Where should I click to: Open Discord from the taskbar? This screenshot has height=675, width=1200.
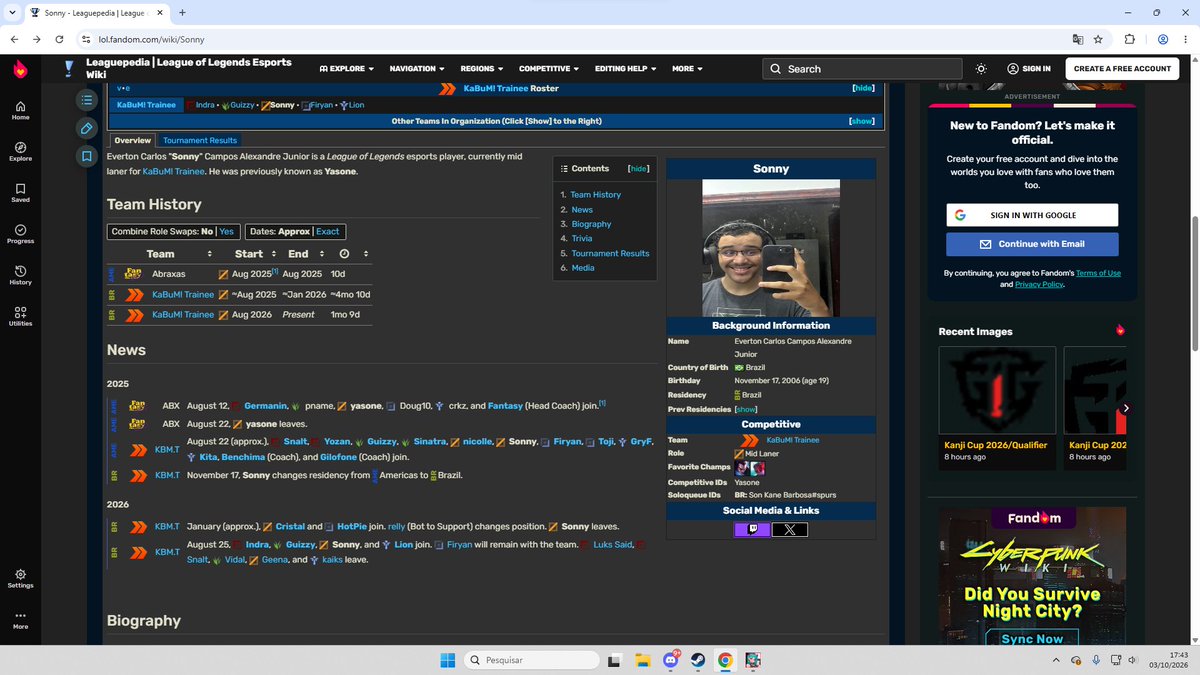670,660
